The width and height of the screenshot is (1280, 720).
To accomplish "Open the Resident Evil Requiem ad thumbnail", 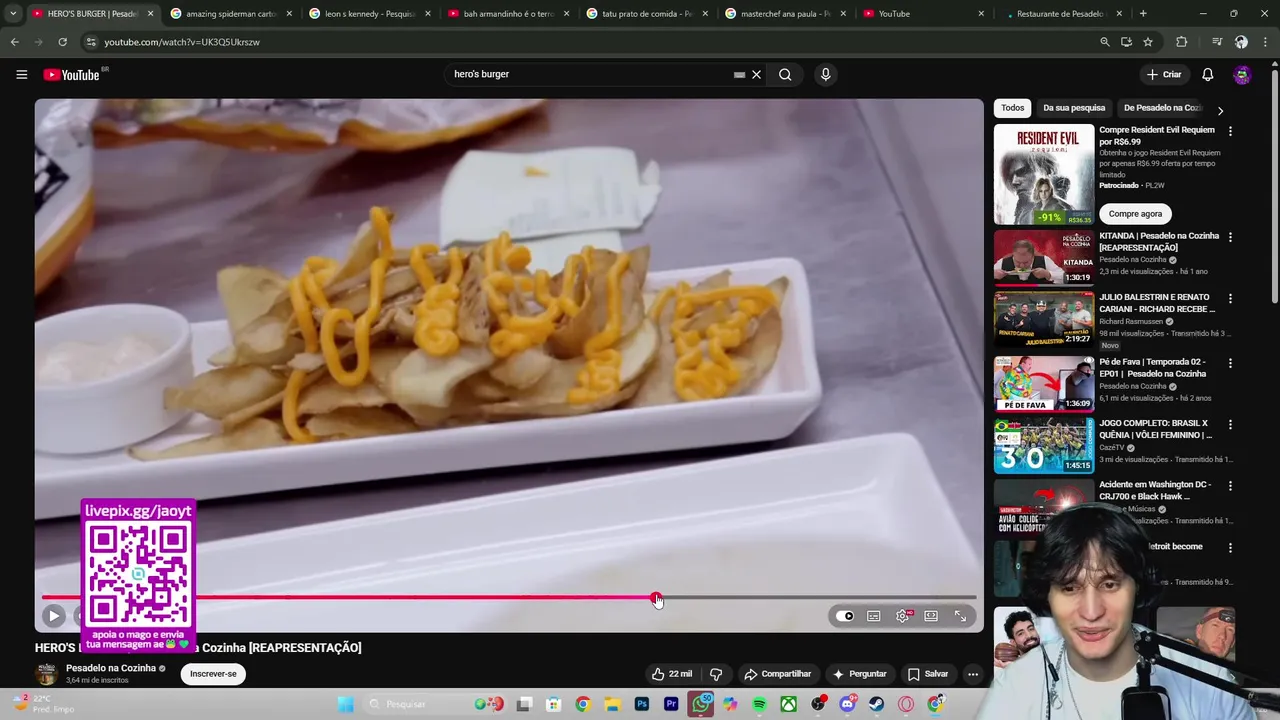I will click(x=1044, y=174).
